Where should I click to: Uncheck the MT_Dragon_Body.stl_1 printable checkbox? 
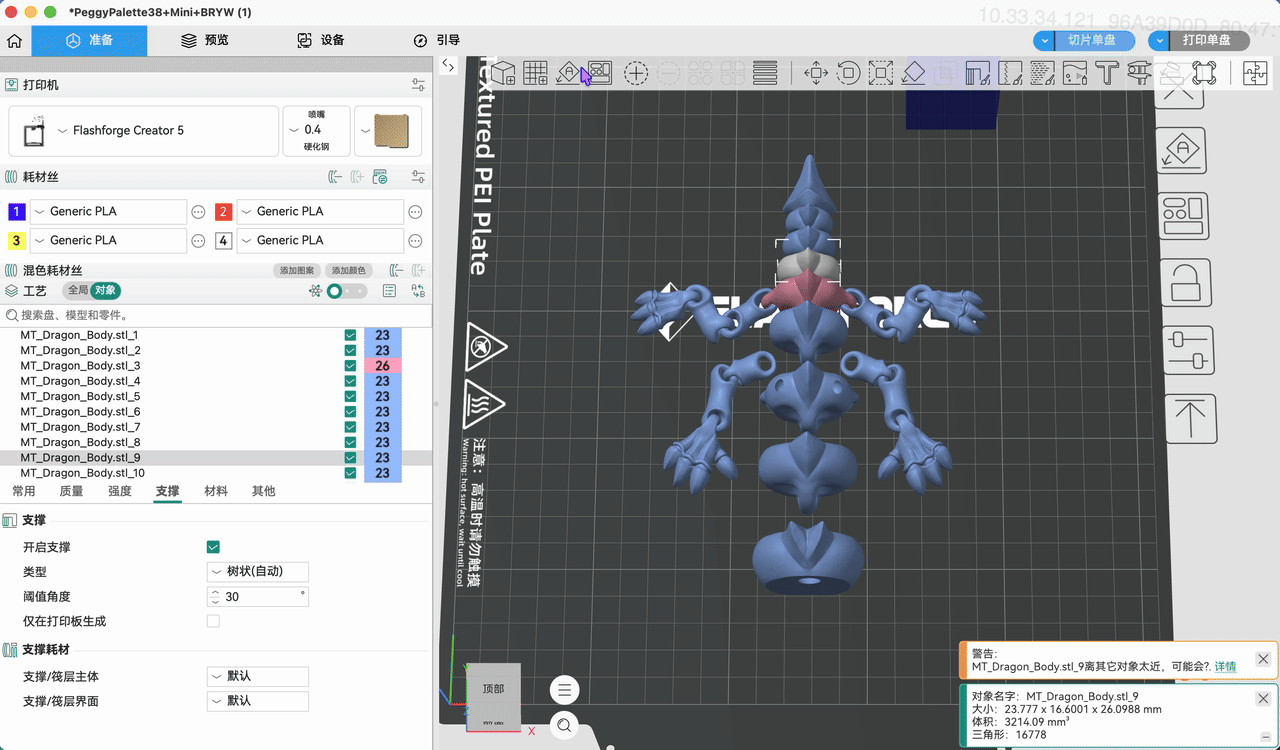coord(350,335)
